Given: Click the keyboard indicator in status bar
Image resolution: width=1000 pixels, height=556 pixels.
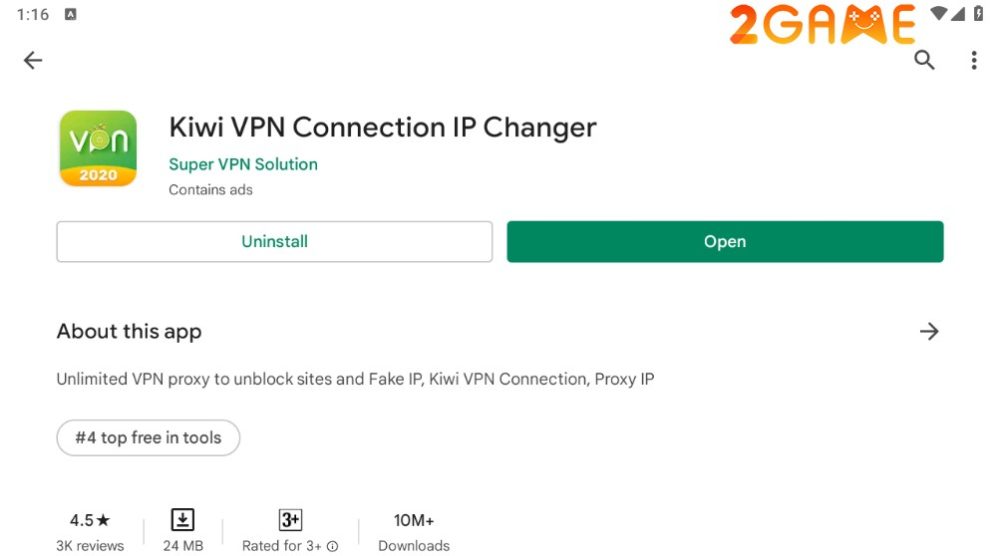Looking at the screenshot, I should click(x=70, y=15).
